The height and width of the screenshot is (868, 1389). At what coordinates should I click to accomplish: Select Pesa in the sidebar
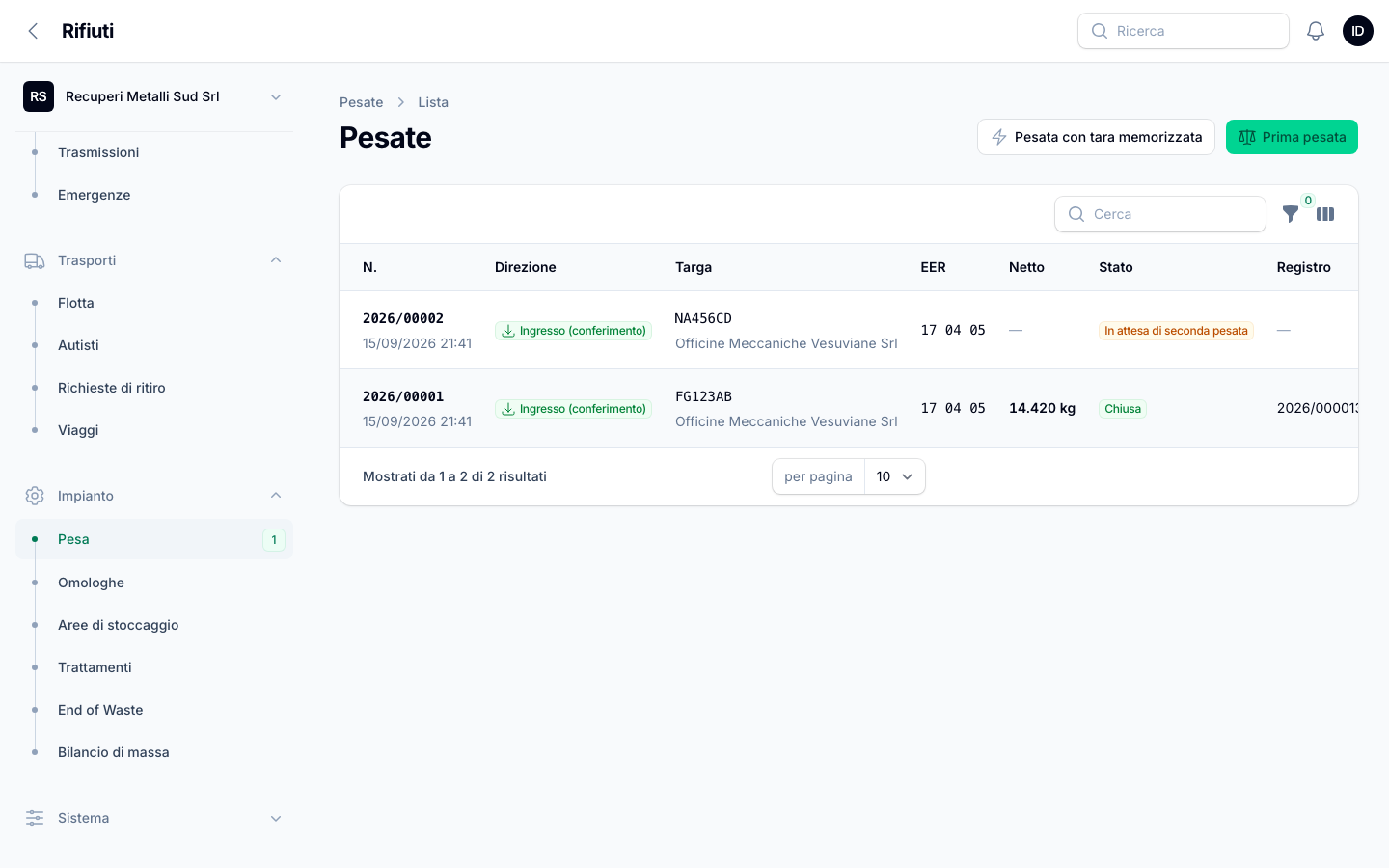tap(154, 539)
